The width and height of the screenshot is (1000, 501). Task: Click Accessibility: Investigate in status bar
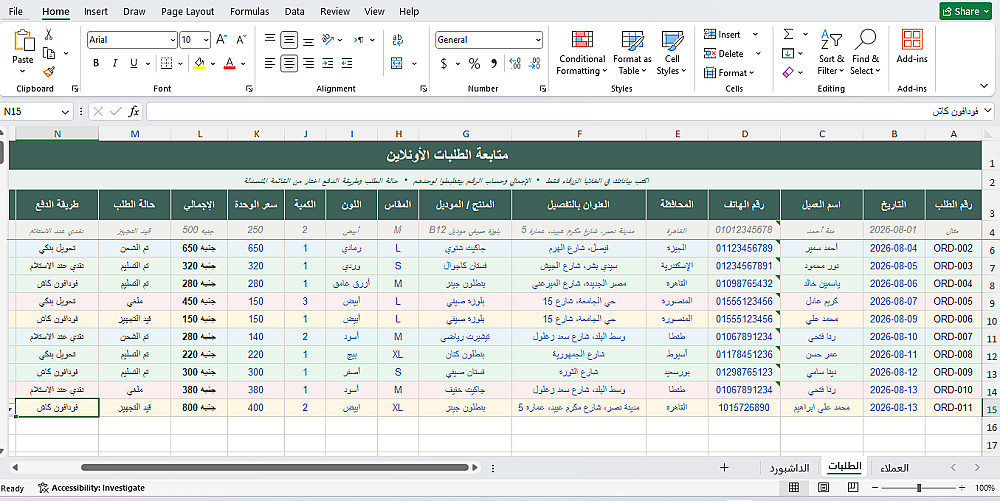[x=91, y=488]
